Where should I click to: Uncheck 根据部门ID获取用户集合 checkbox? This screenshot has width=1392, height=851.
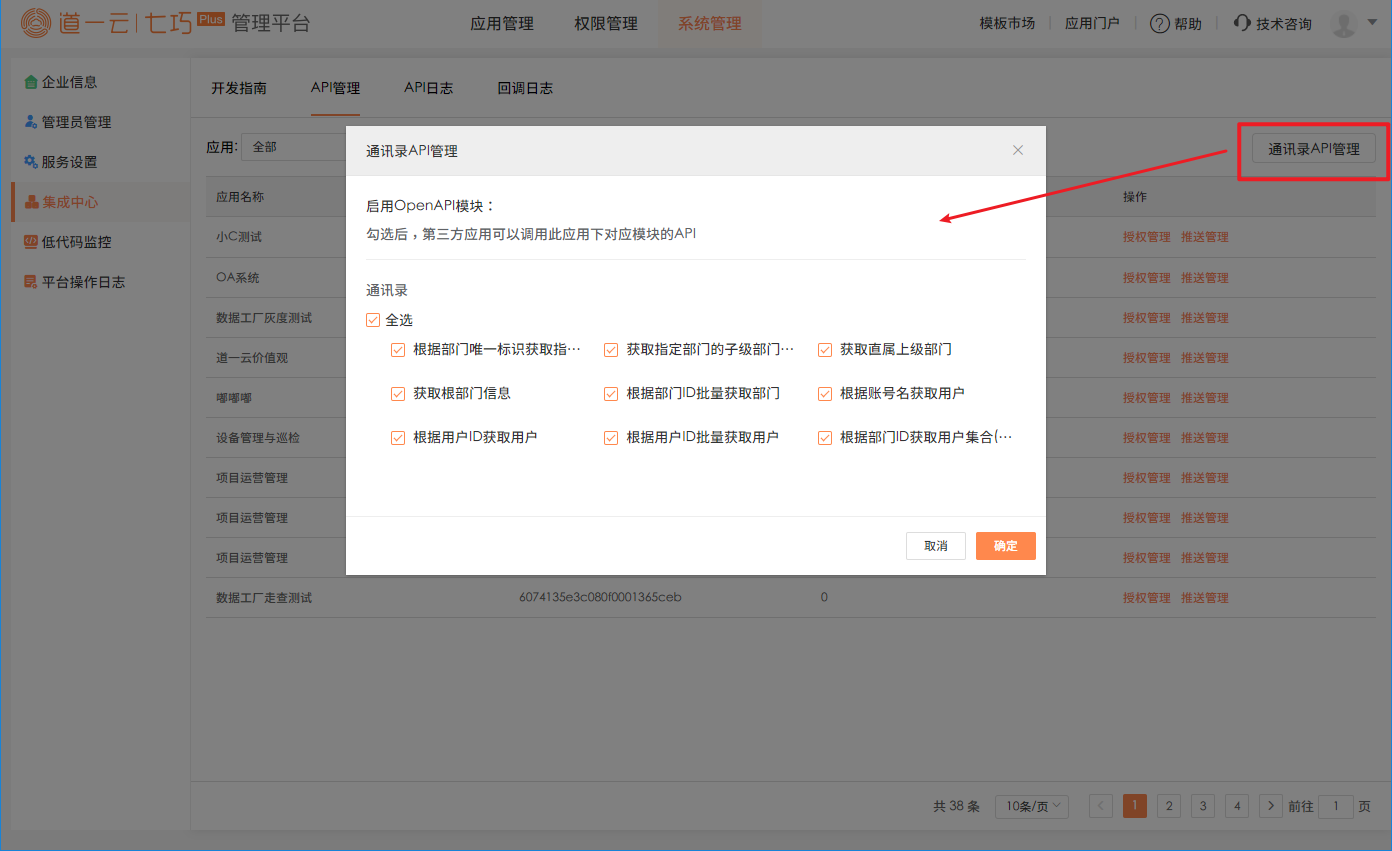pyautogui.click(x=825, y=438)
